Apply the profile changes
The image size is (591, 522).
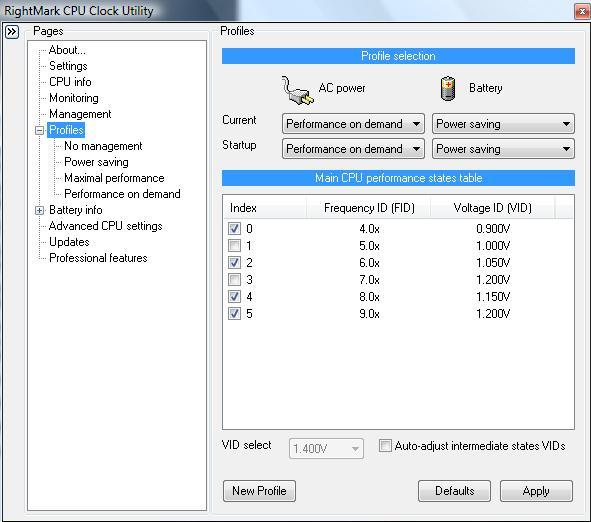pyautogui.click(x=536, y=491)
